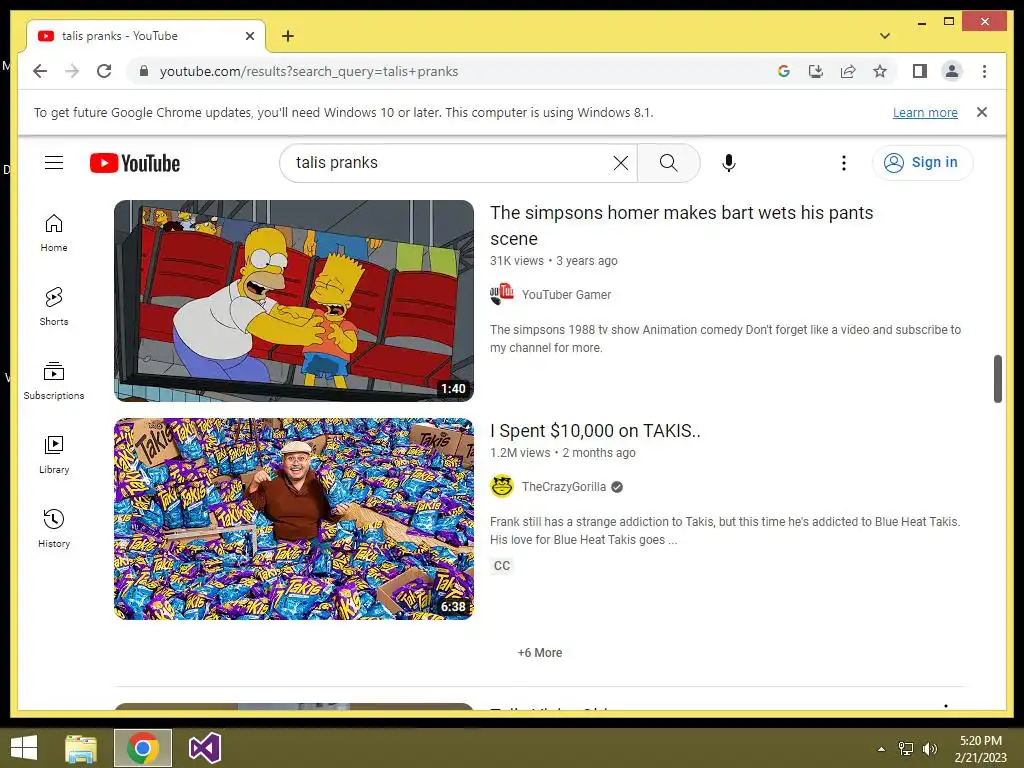Click the volume icon in system tray
1024x768 pixels.
[x=930, y=749]
